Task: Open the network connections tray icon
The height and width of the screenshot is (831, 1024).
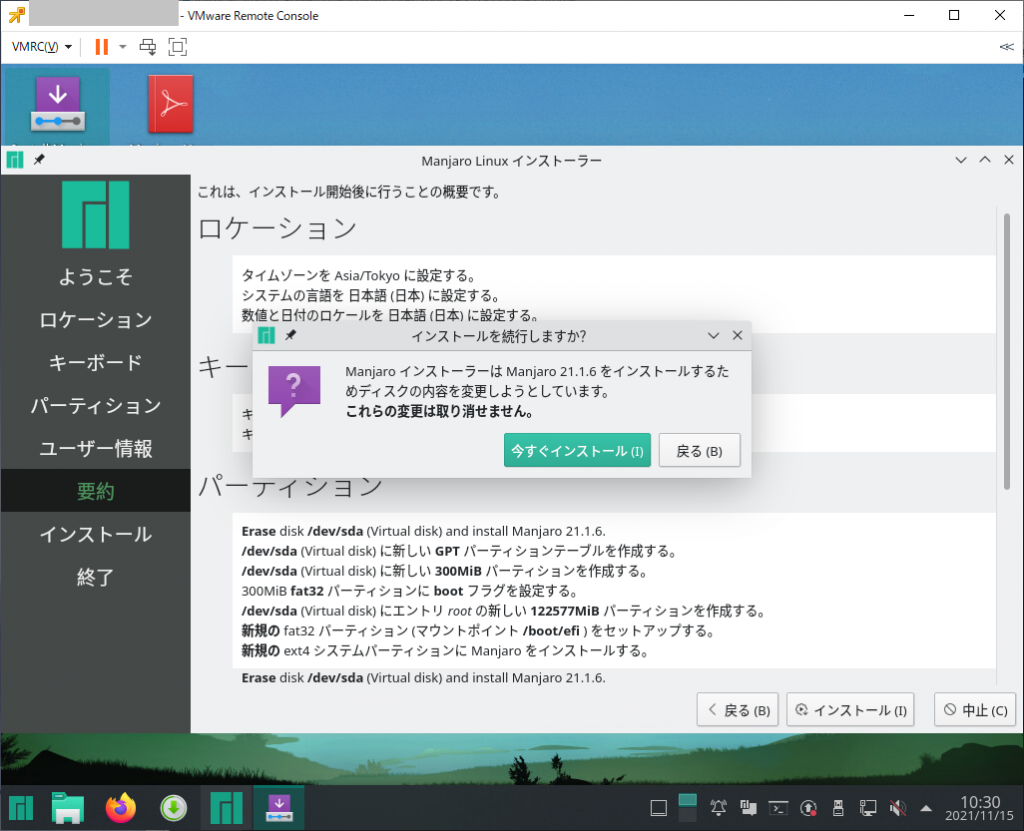Action: pos(868,809)
